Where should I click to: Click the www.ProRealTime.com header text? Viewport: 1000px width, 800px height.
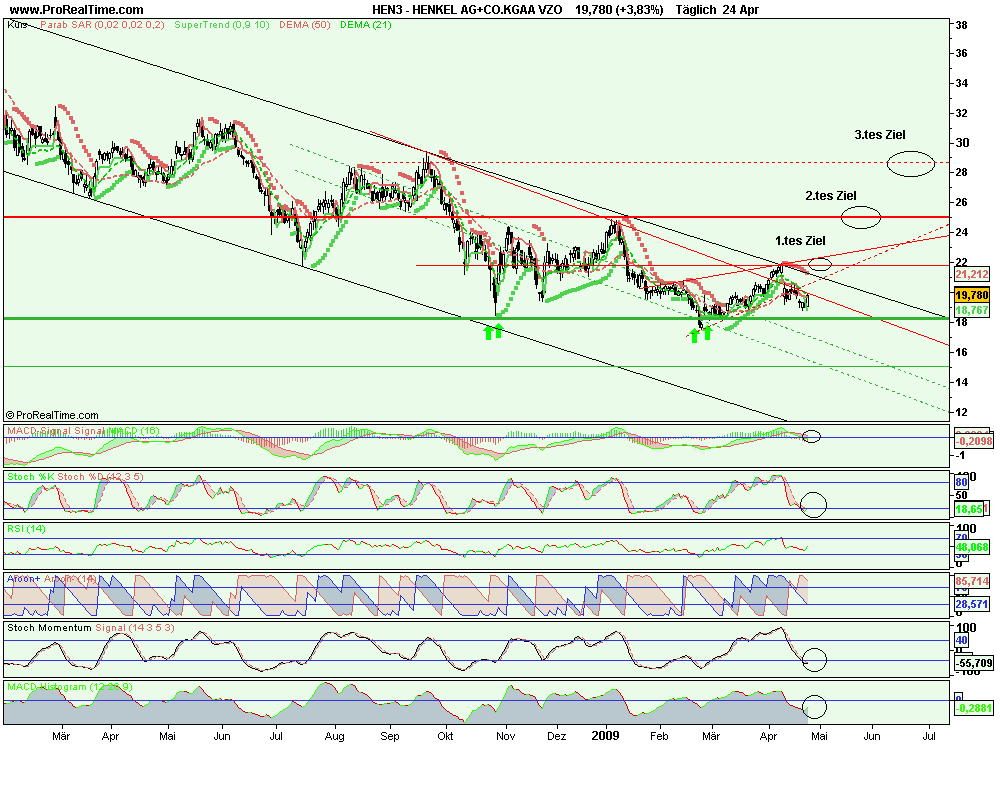coord(77,10)
